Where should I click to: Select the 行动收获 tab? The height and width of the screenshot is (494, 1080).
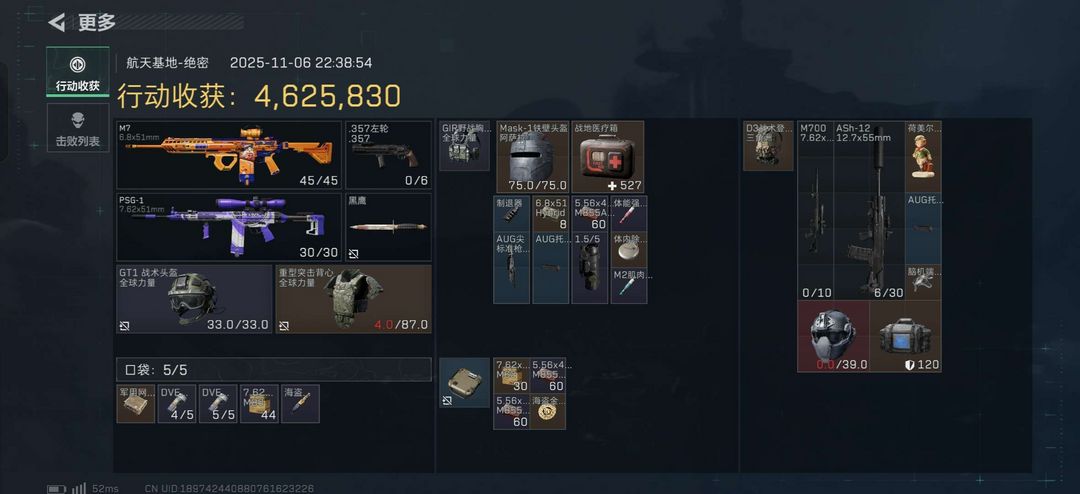pyautogui.click(x=78, y=72)
